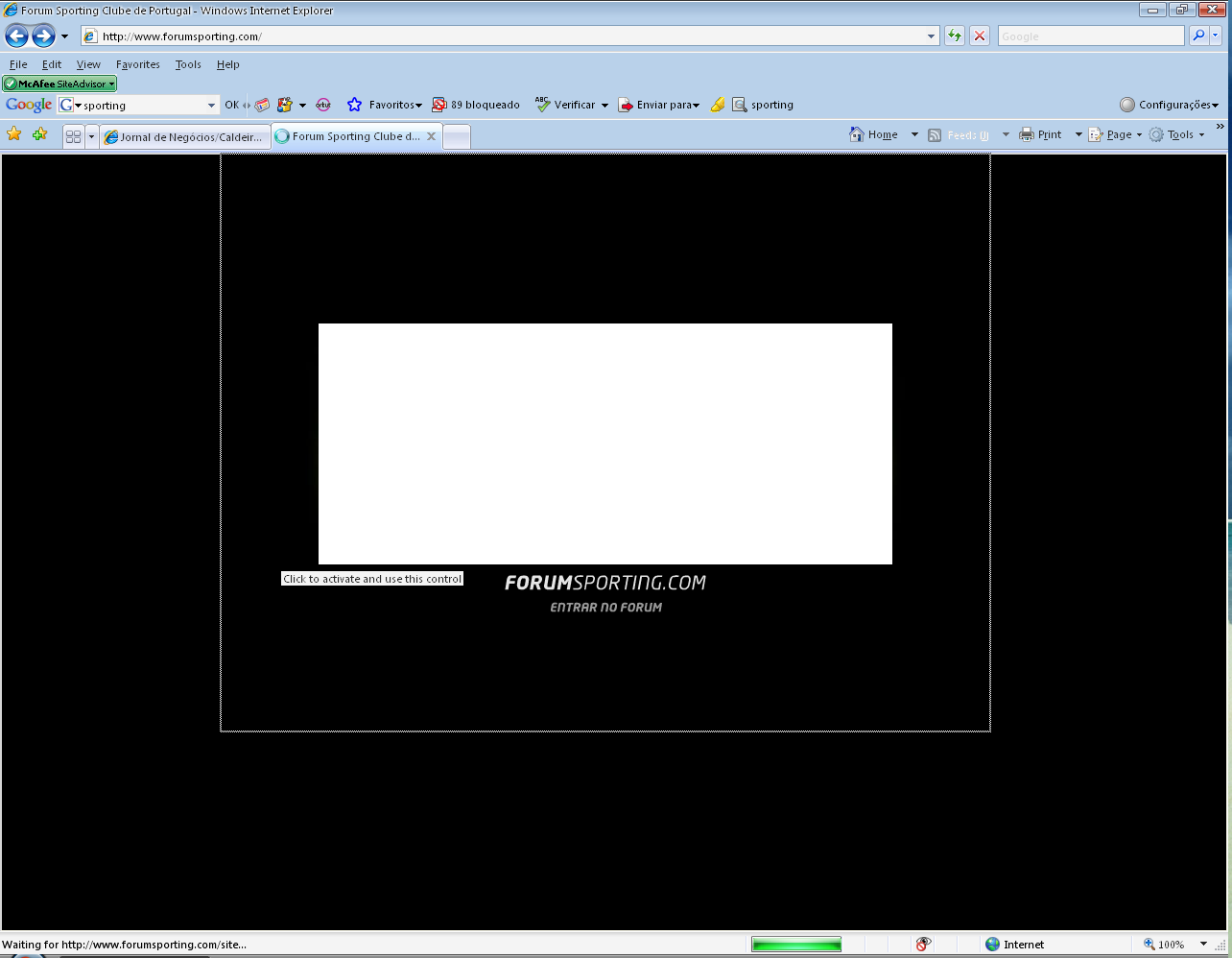Click the Google toolbar colorful gadget icon

click(x=285, y=106)
